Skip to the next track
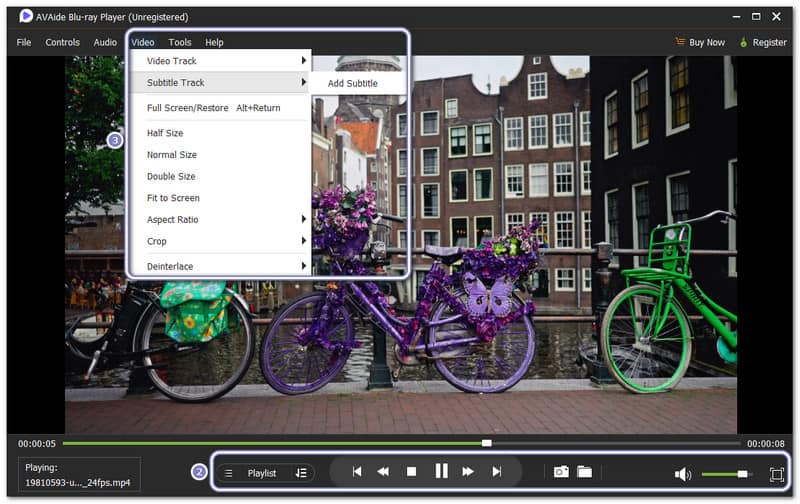Screen dimensions: 800x504 tap(496, 472)
